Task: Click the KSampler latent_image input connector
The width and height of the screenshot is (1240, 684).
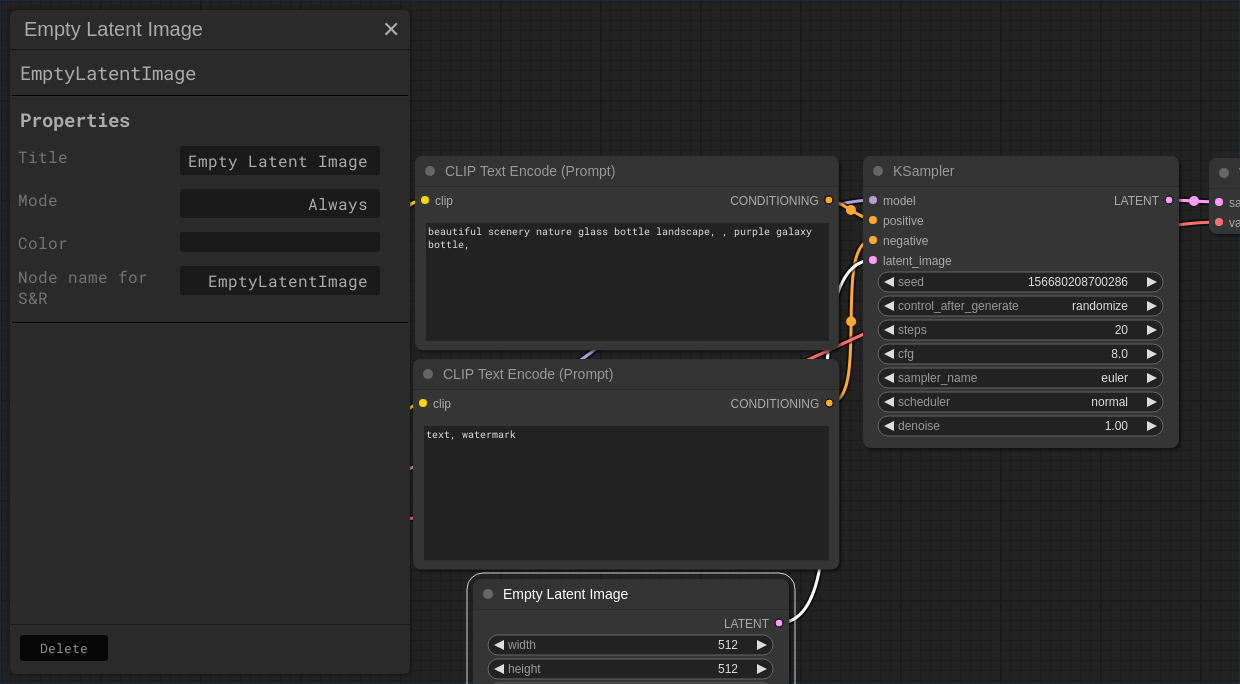Action: coord(873,260)
